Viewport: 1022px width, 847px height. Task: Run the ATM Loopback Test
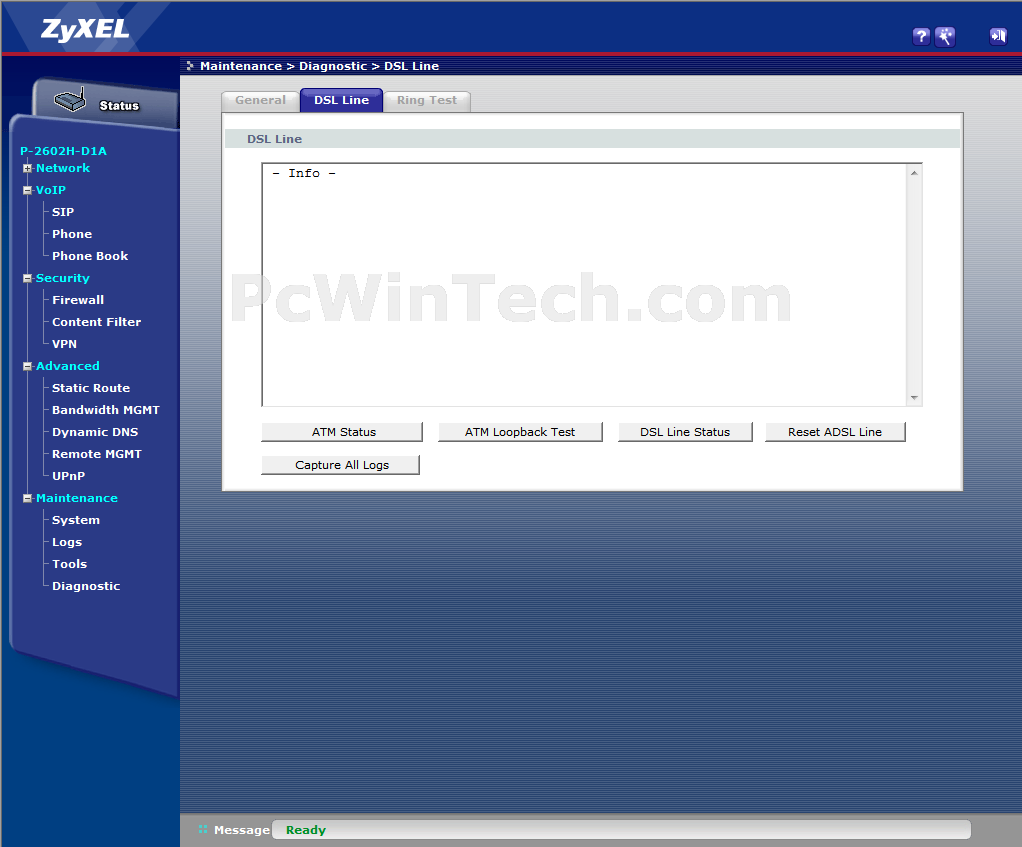point(520,432)
